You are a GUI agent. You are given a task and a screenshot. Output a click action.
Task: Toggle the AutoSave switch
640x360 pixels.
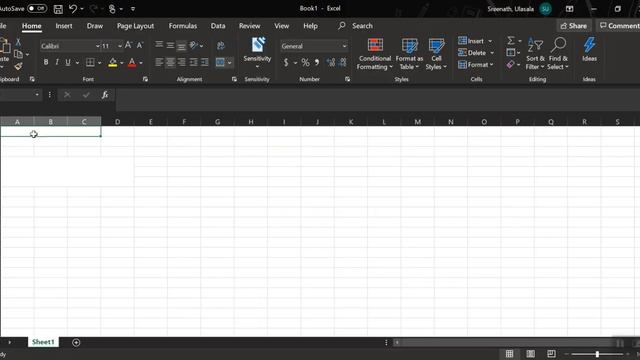(x=37, y=9)
